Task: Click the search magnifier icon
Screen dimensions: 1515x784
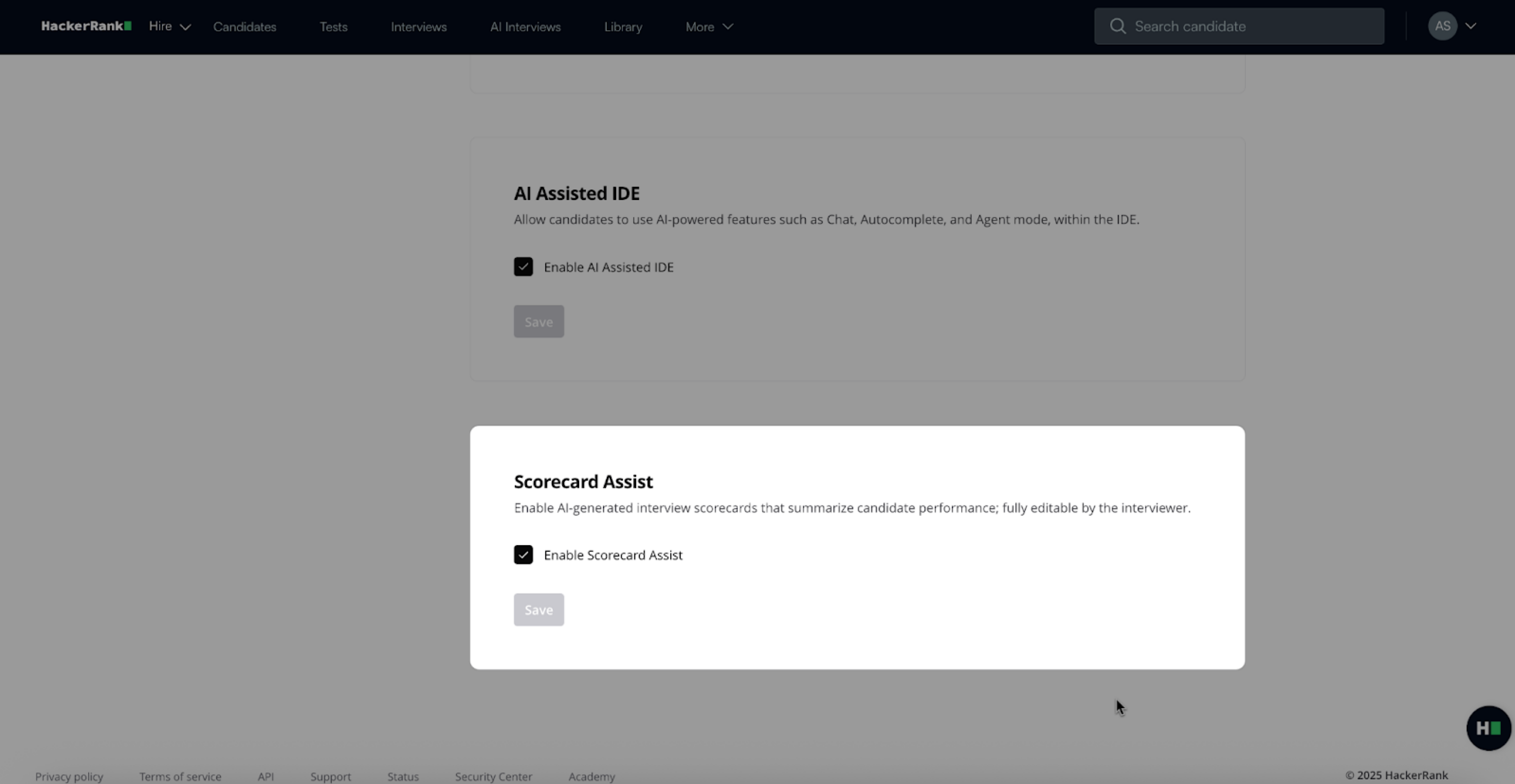Action: coord(1117,27)
